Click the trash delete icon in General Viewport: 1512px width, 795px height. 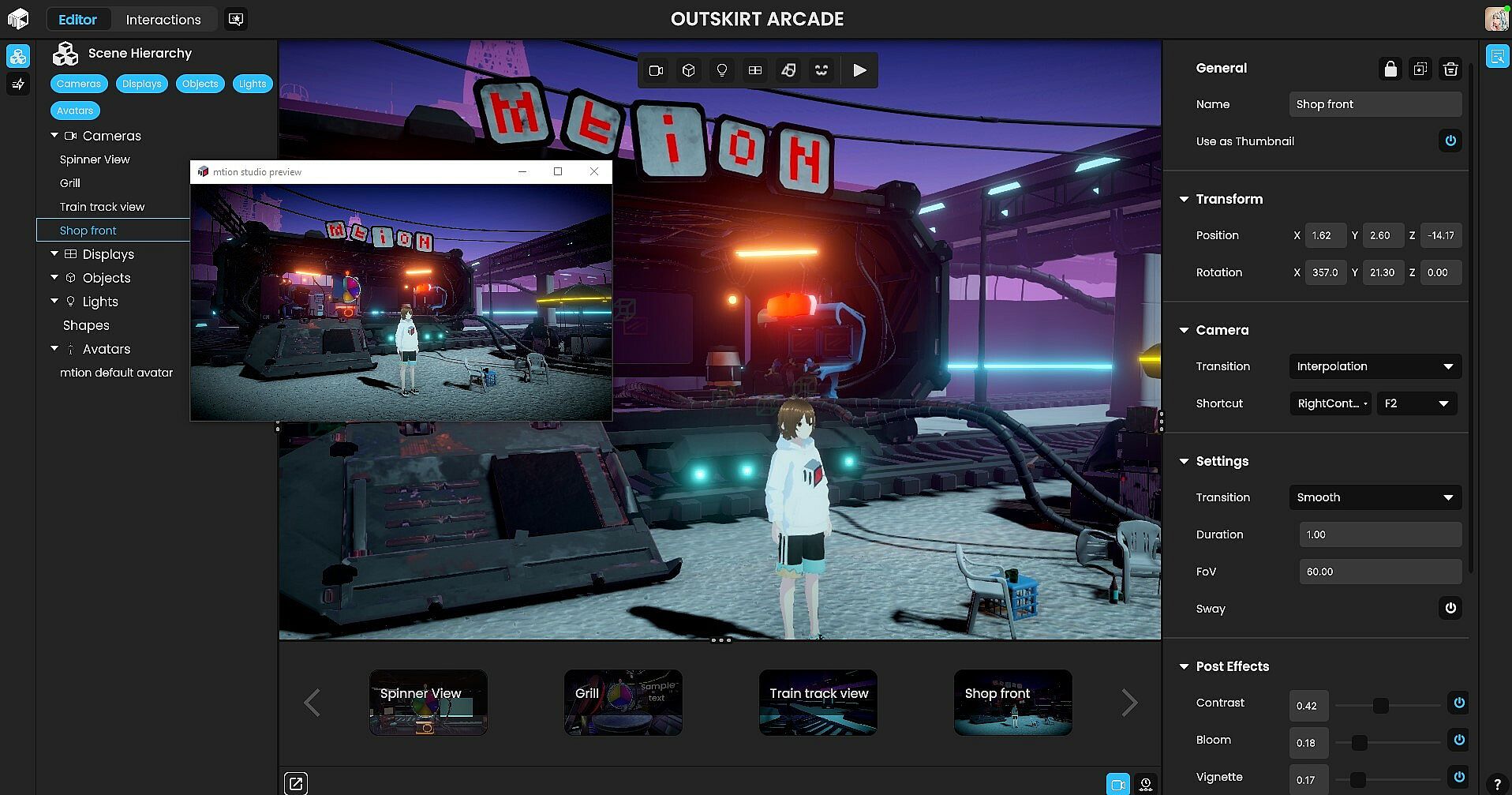[x=1450, y=69]
